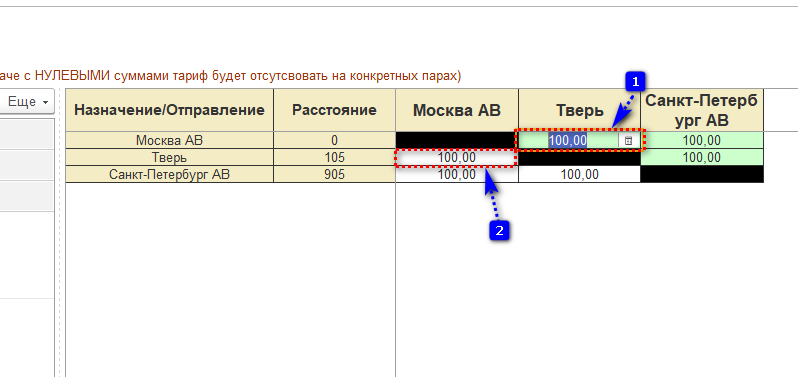Image resolution: width=798 pixels, height=377 pixels.
Task: Select Санкт-Петербург row Москва АВ tariff
Action: click(457, 175)
